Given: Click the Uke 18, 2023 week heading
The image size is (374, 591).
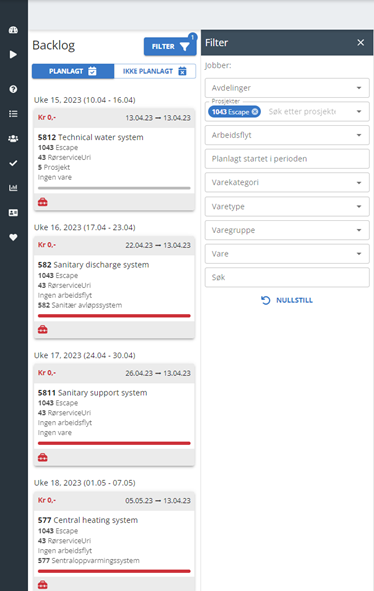Looking at the screenshot, I should pyautogui.click(x=84, y=483).
